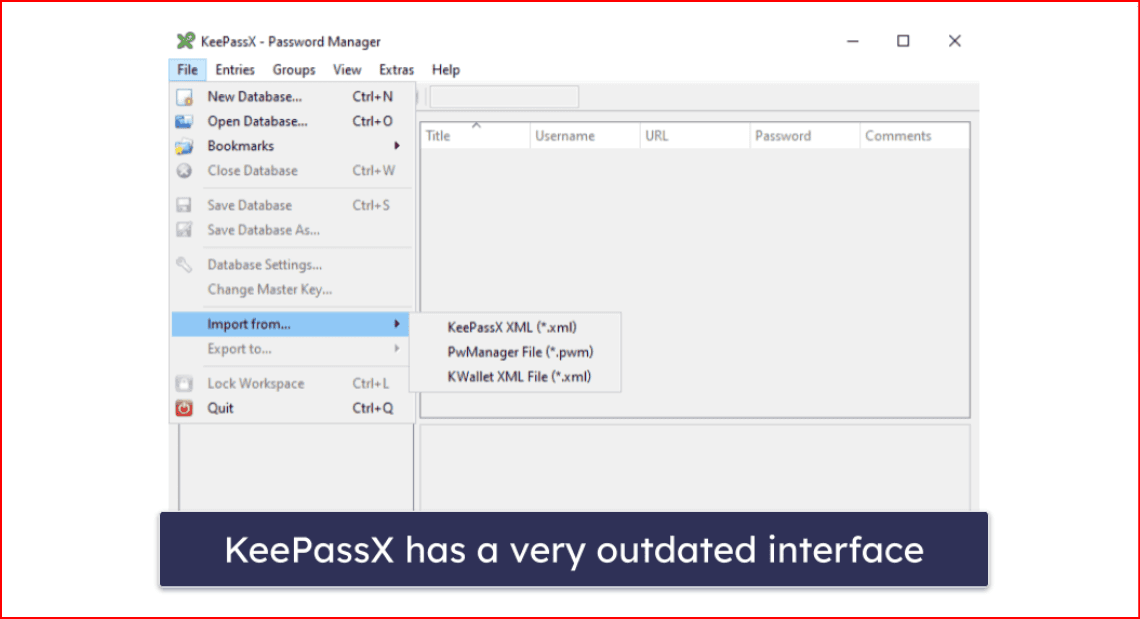Expand the Bookmarks submenu arrow
The image size is (1140, 619).
tap(397, 146)
